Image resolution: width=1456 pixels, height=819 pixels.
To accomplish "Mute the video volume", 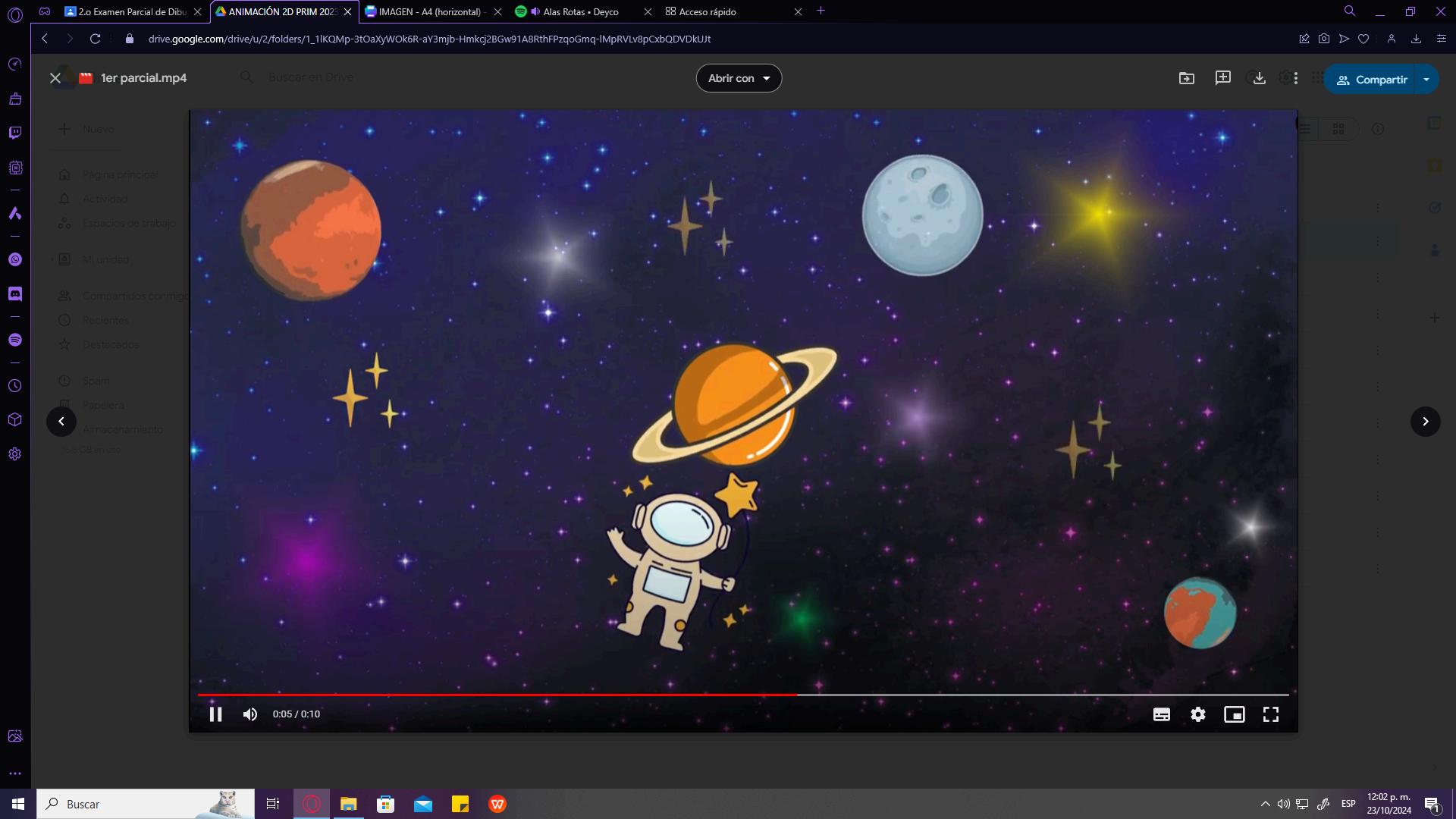I will 250,714.
